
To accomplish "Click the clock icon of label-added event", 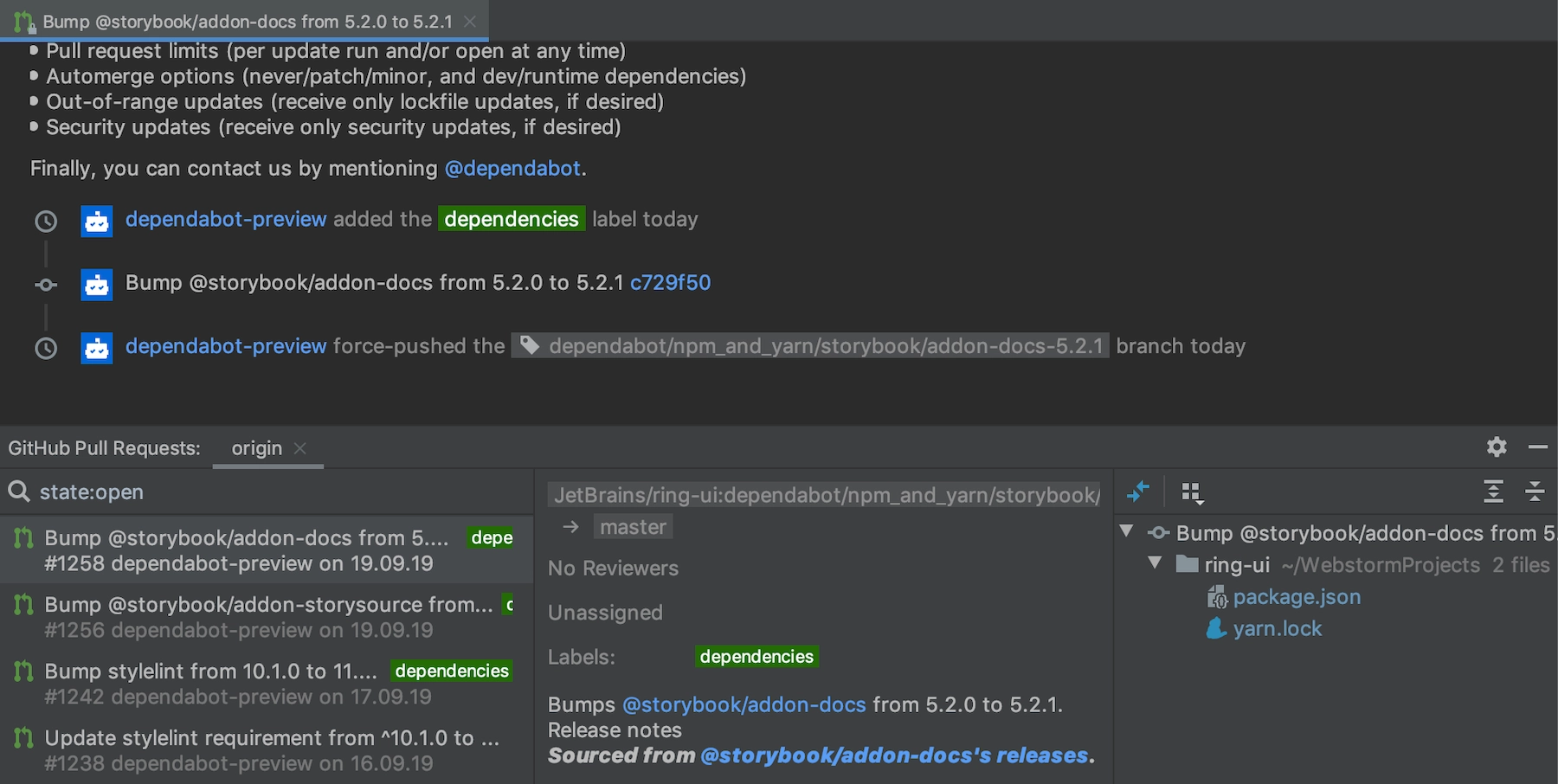I will [46, 222].
